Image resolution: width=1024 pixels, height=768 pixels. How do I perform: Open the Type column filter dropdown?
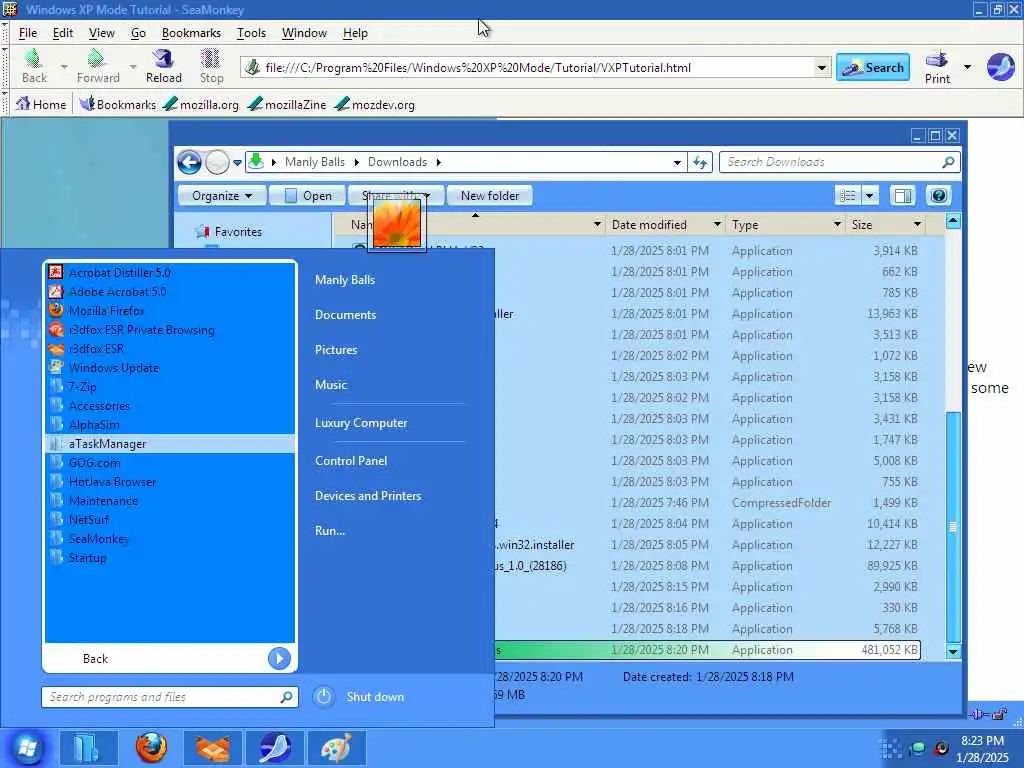point(837,225)
